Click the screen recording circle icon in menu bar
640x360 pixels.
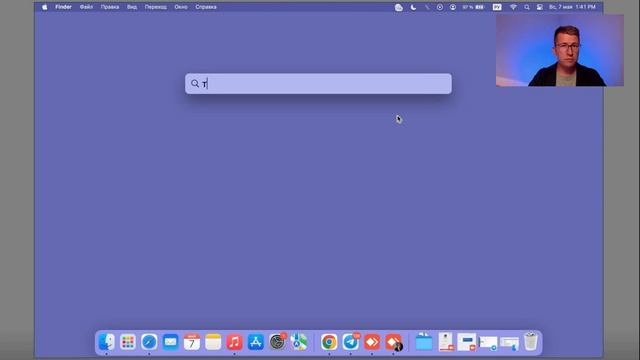[x=440, y=7]
